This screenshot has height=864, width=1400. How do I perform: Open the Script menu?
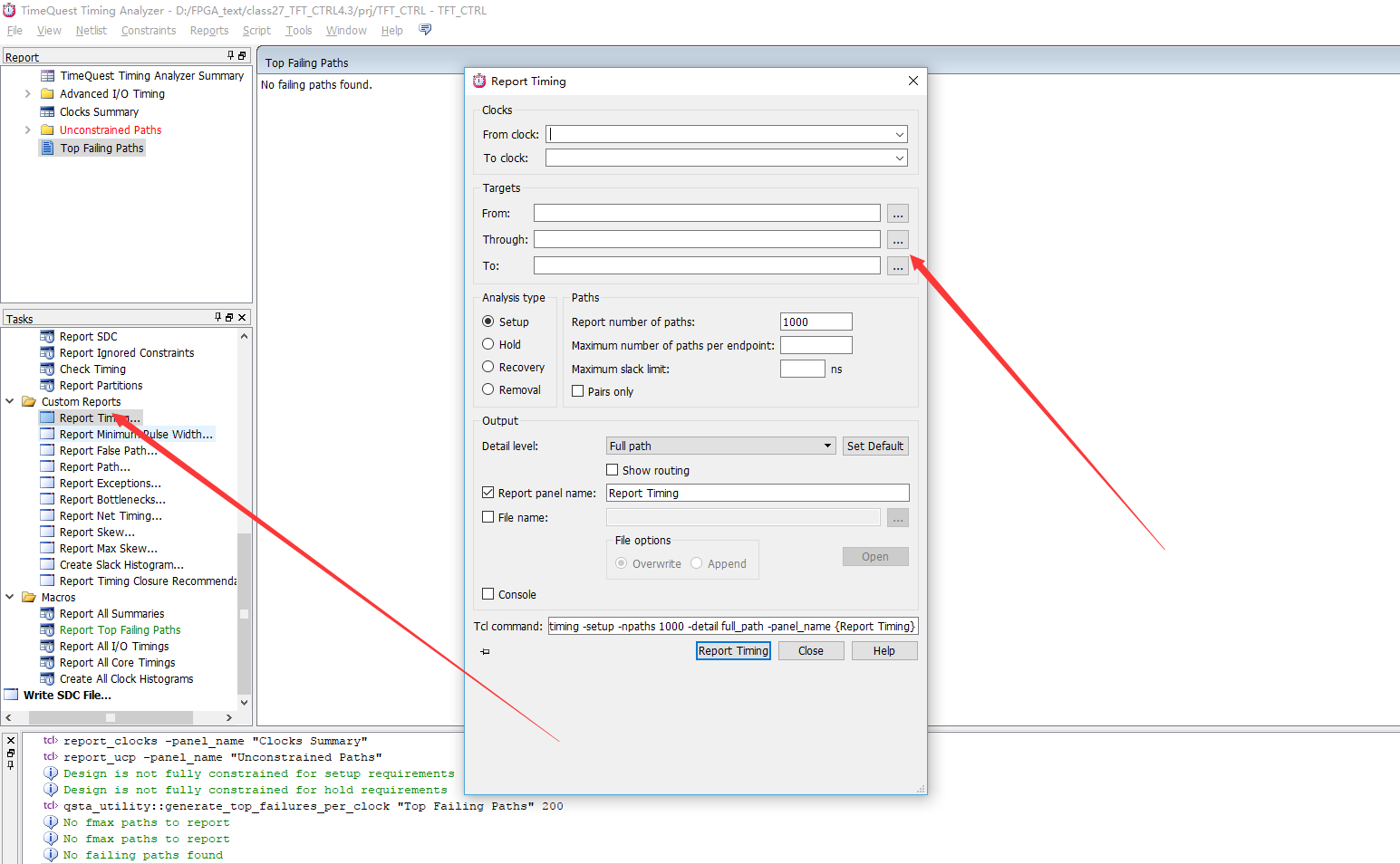click(256, 30)
